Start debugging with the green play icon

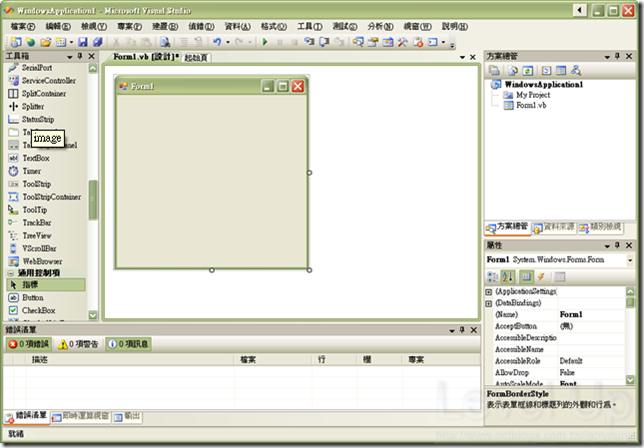(x=265, y=42)
